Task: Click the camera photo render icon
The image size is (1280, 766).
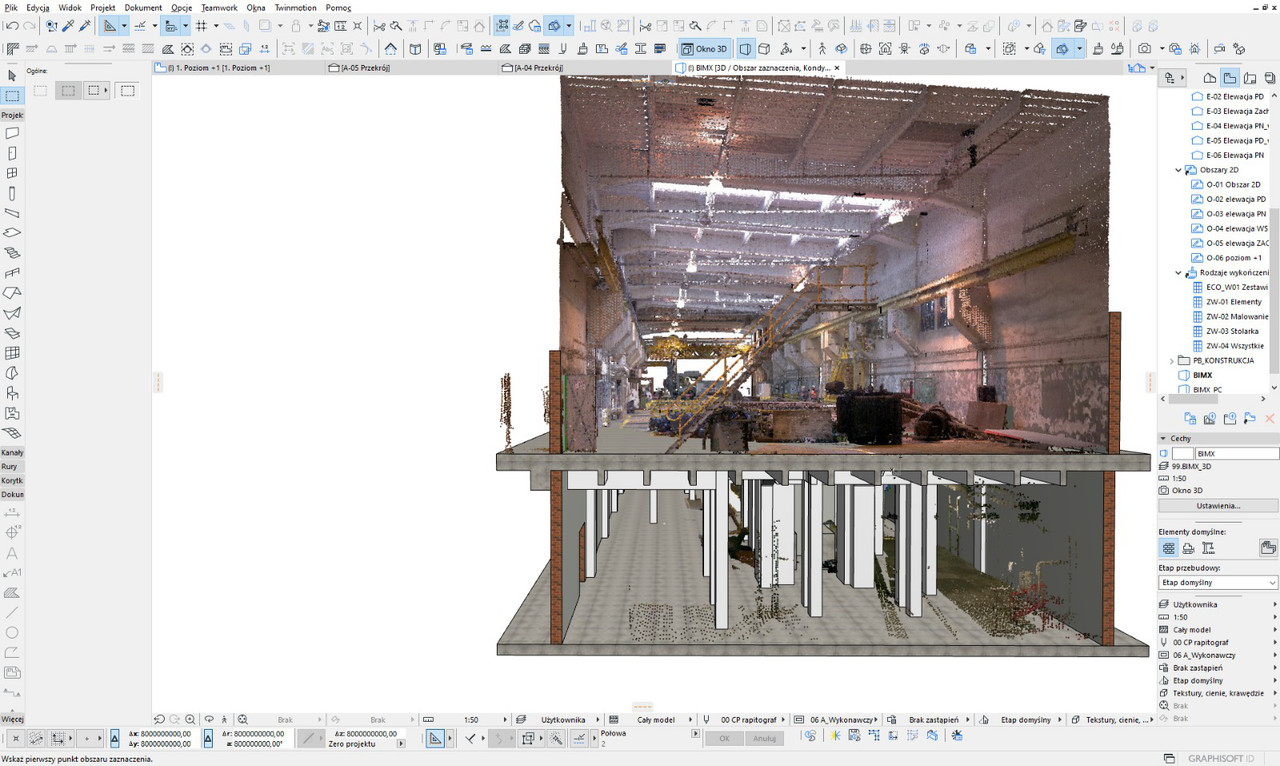Action: [x=1145, y=49]
